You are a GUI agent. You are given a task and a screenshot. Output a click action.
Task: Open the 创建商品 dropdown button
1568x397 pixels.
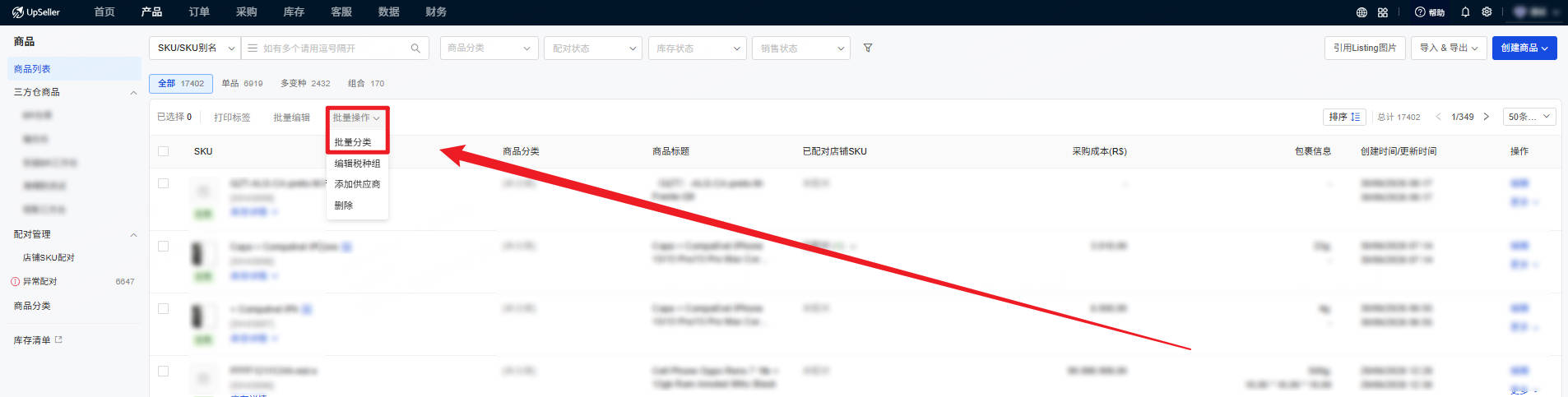[x=1524, y=48]
